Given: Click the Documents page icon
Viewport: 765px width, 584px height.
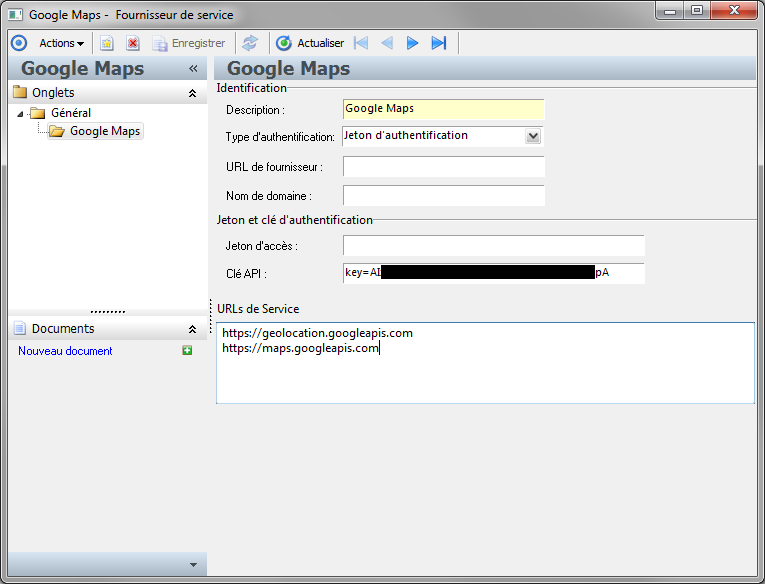Looking at the screenshot, I should 20,328.
